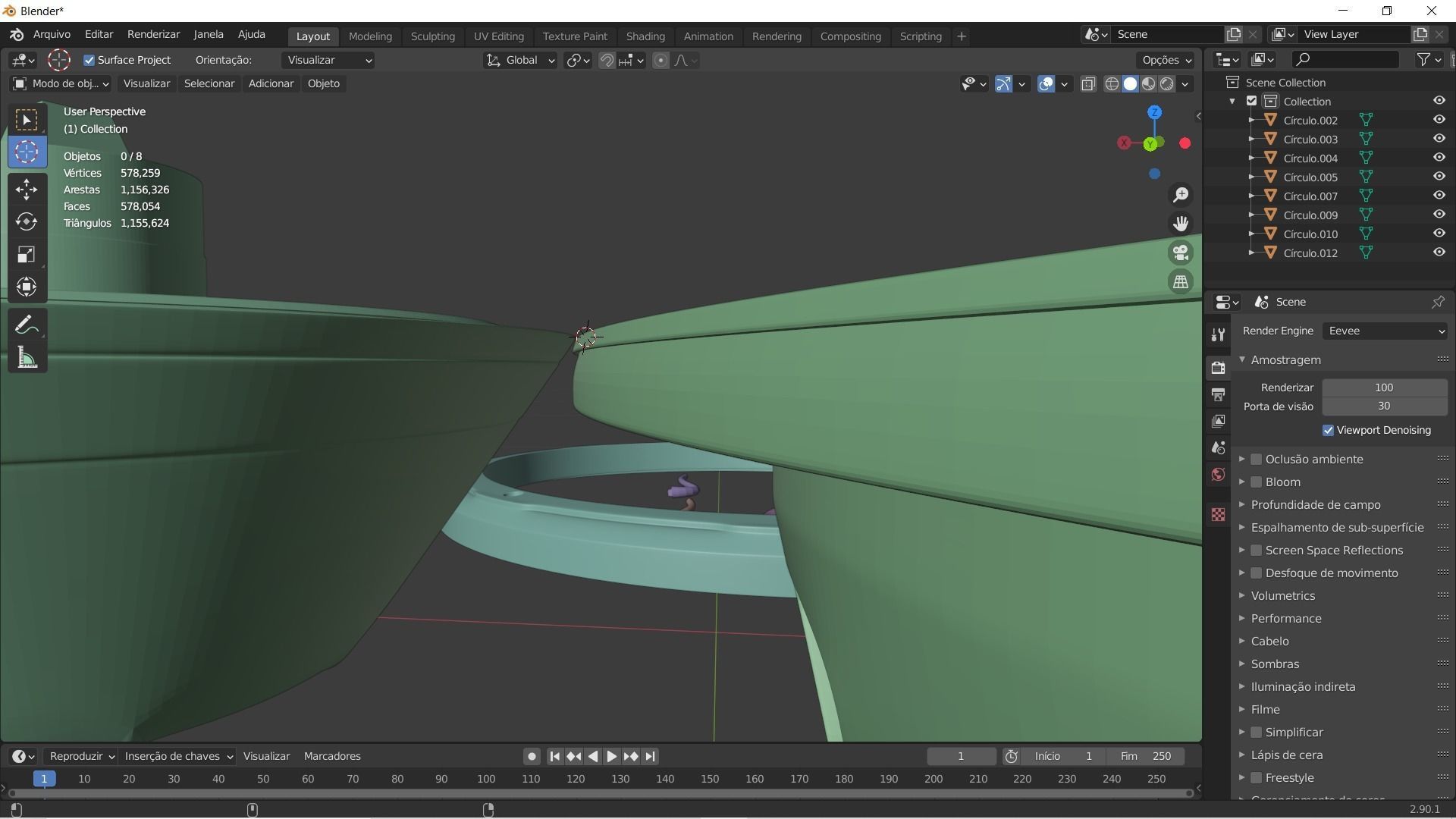Select the Measure tool
The width and height of the screenshot is (1456, 819).
[x=27, y=358]
